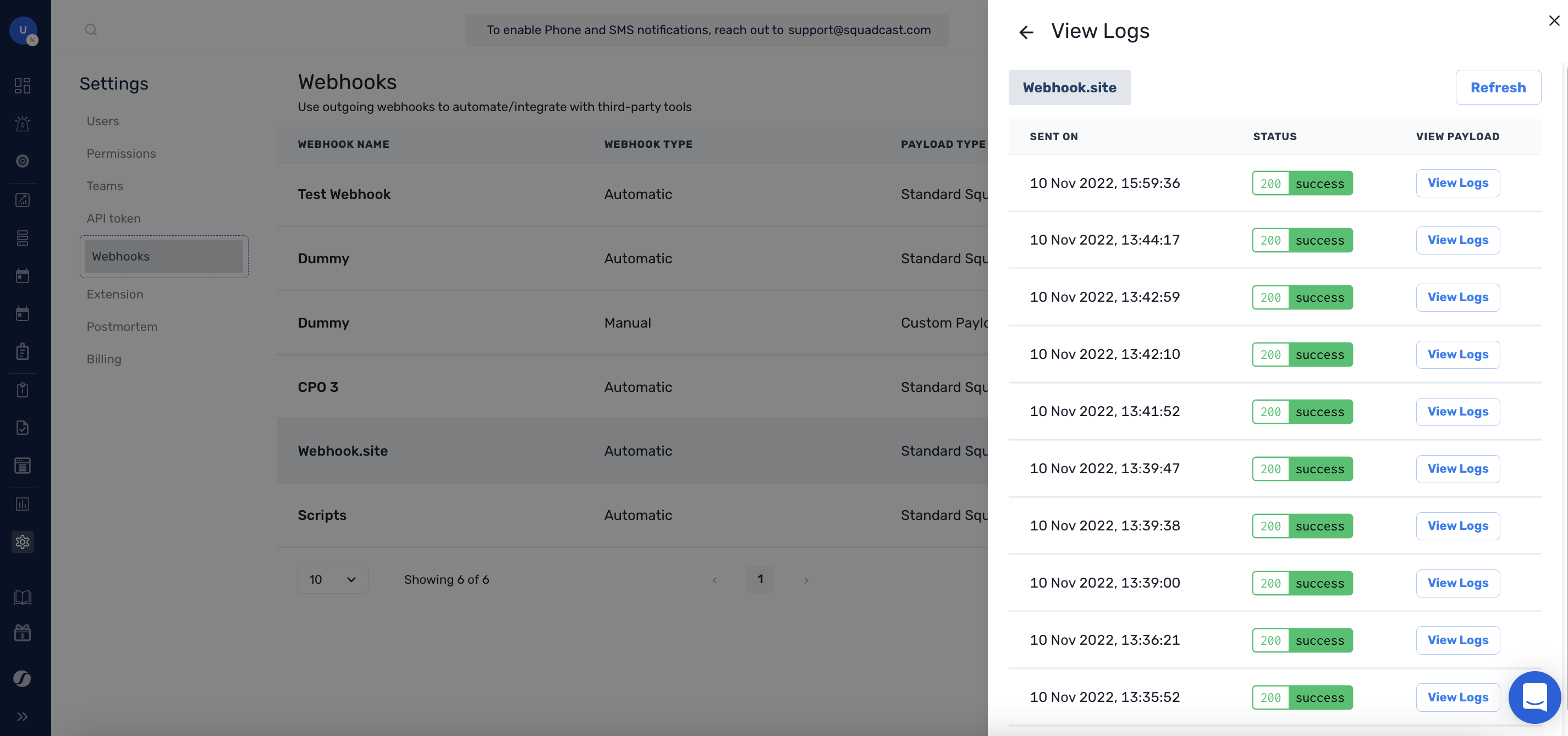The image size is (1568, 736).
Task: Select the Incidents alarm icon in sidebar
Action: (23, 124)
